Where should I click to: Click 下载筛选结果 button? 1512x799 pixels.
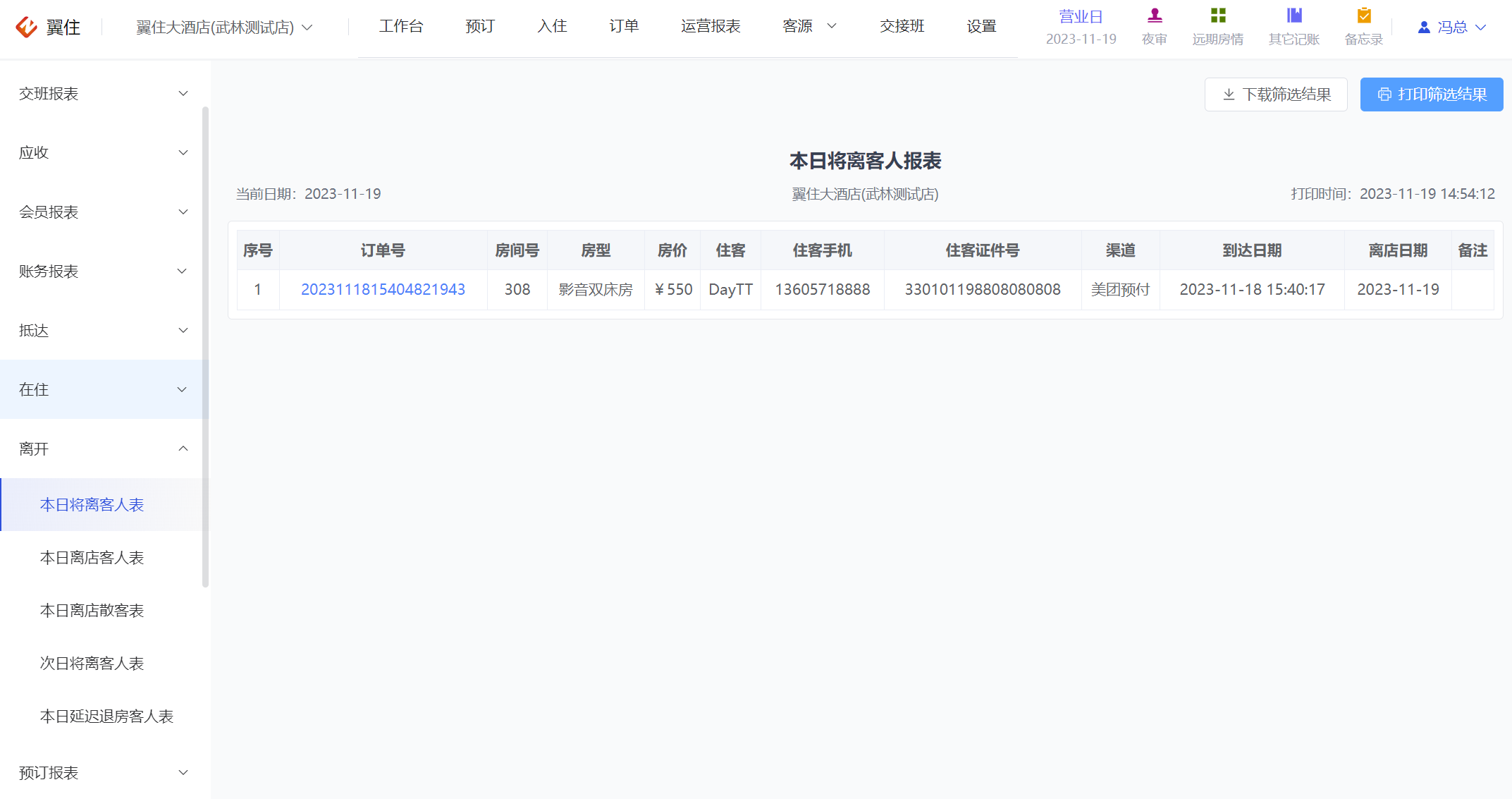click(x=1276, y=94)
